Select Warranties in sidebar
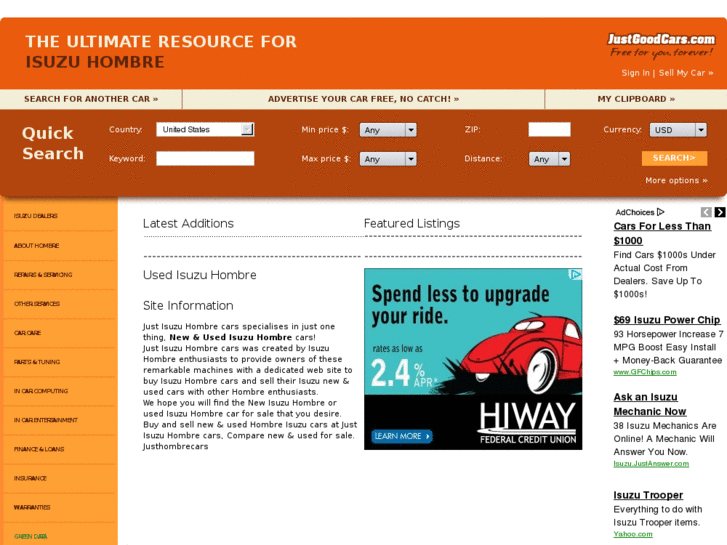The width and height of the screenshot is (727, 545). point(32,507)
